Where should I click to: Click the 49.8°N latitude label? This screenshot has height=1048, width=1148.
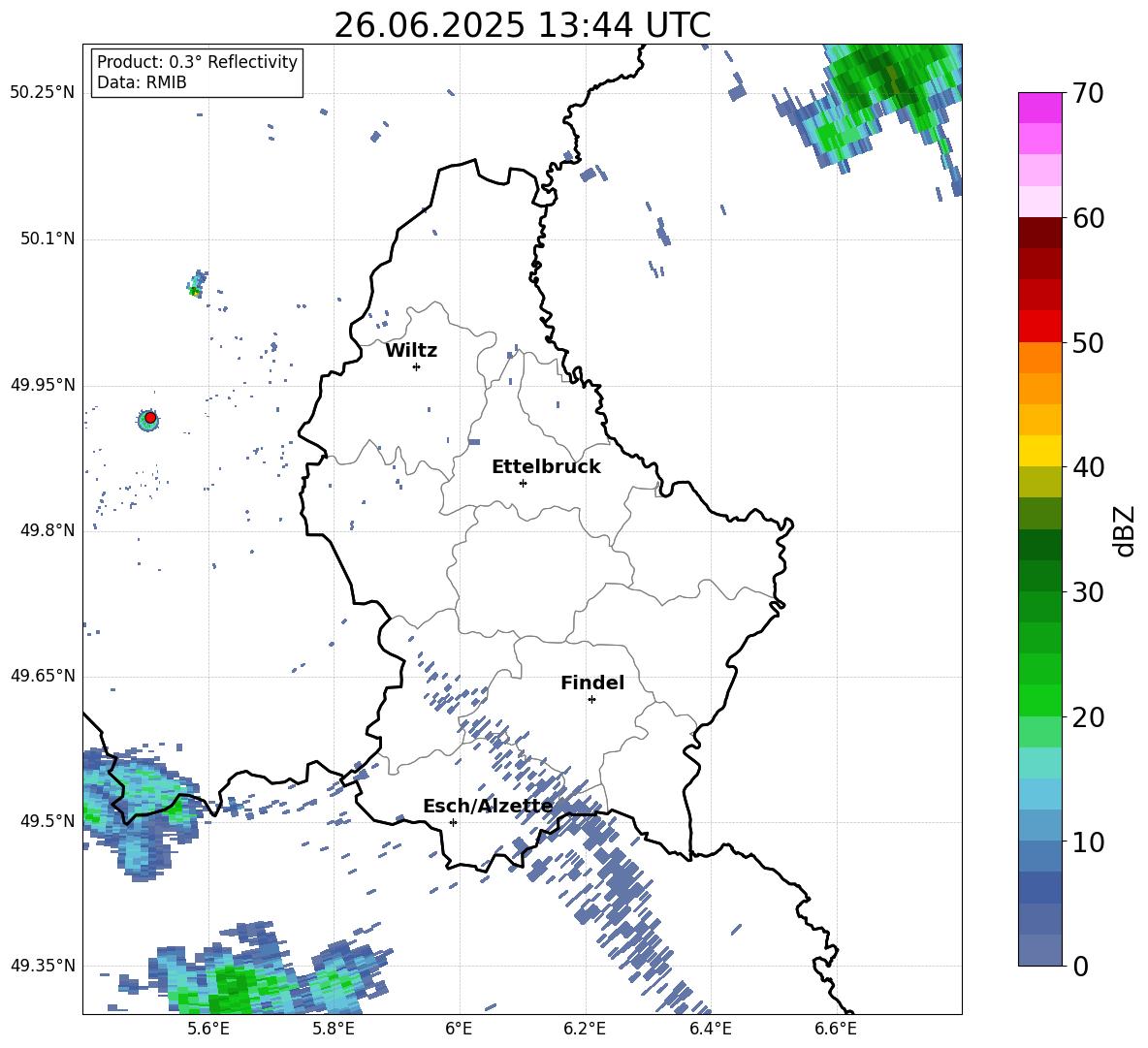click(x=47, y=530)
